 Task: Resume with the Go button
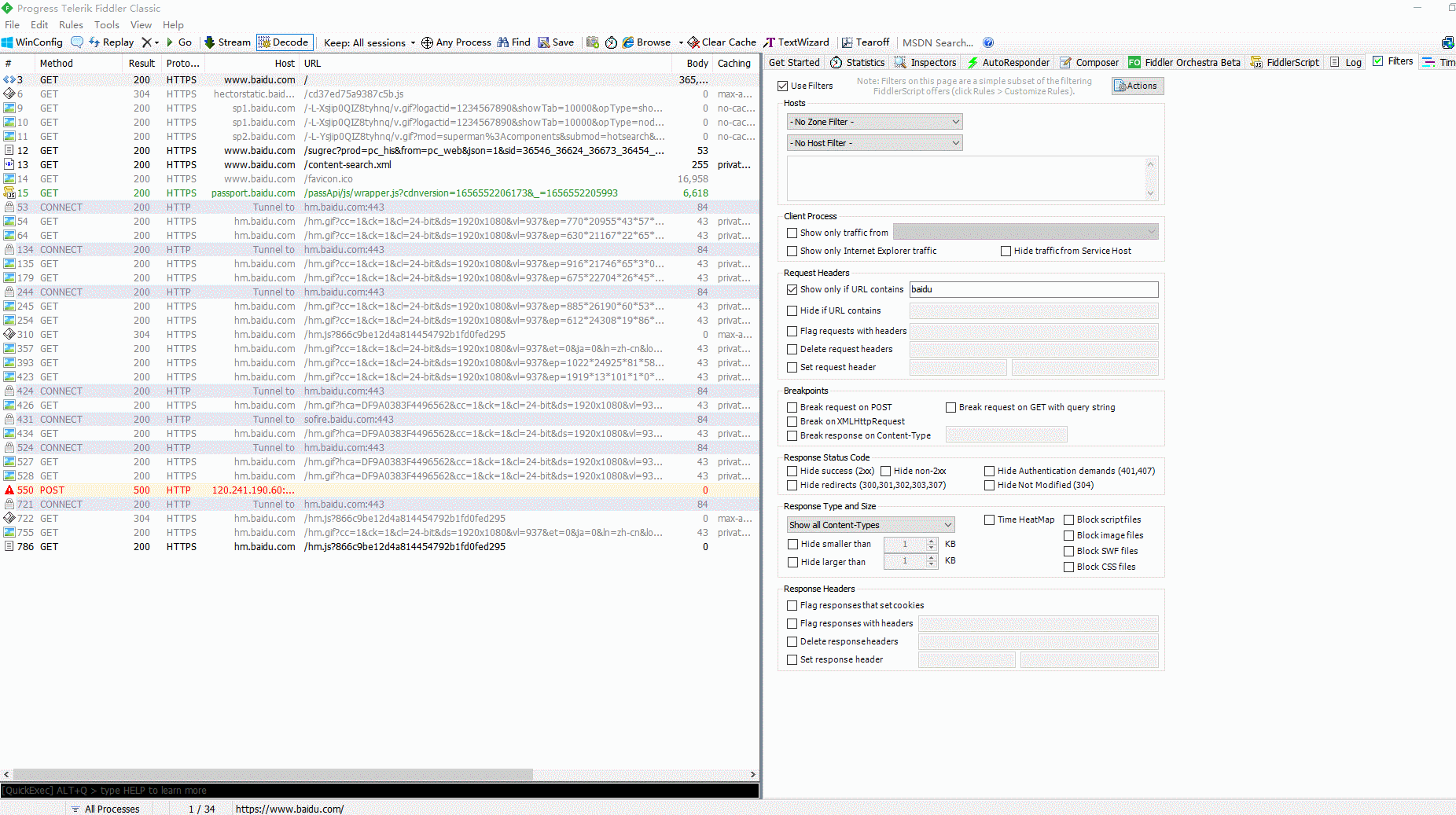coord(178,42)
